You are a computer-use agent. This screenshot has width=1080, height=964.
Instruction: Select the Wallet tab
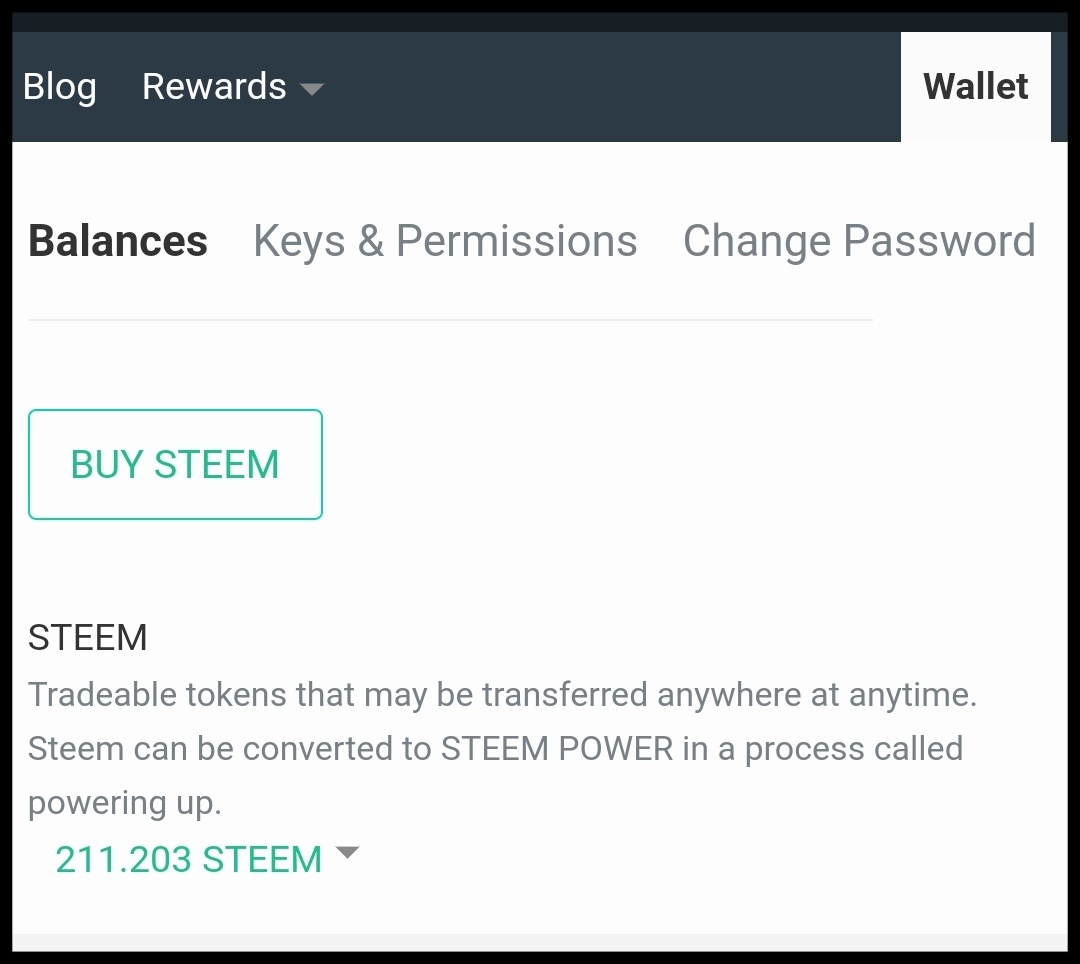[975, 87]
